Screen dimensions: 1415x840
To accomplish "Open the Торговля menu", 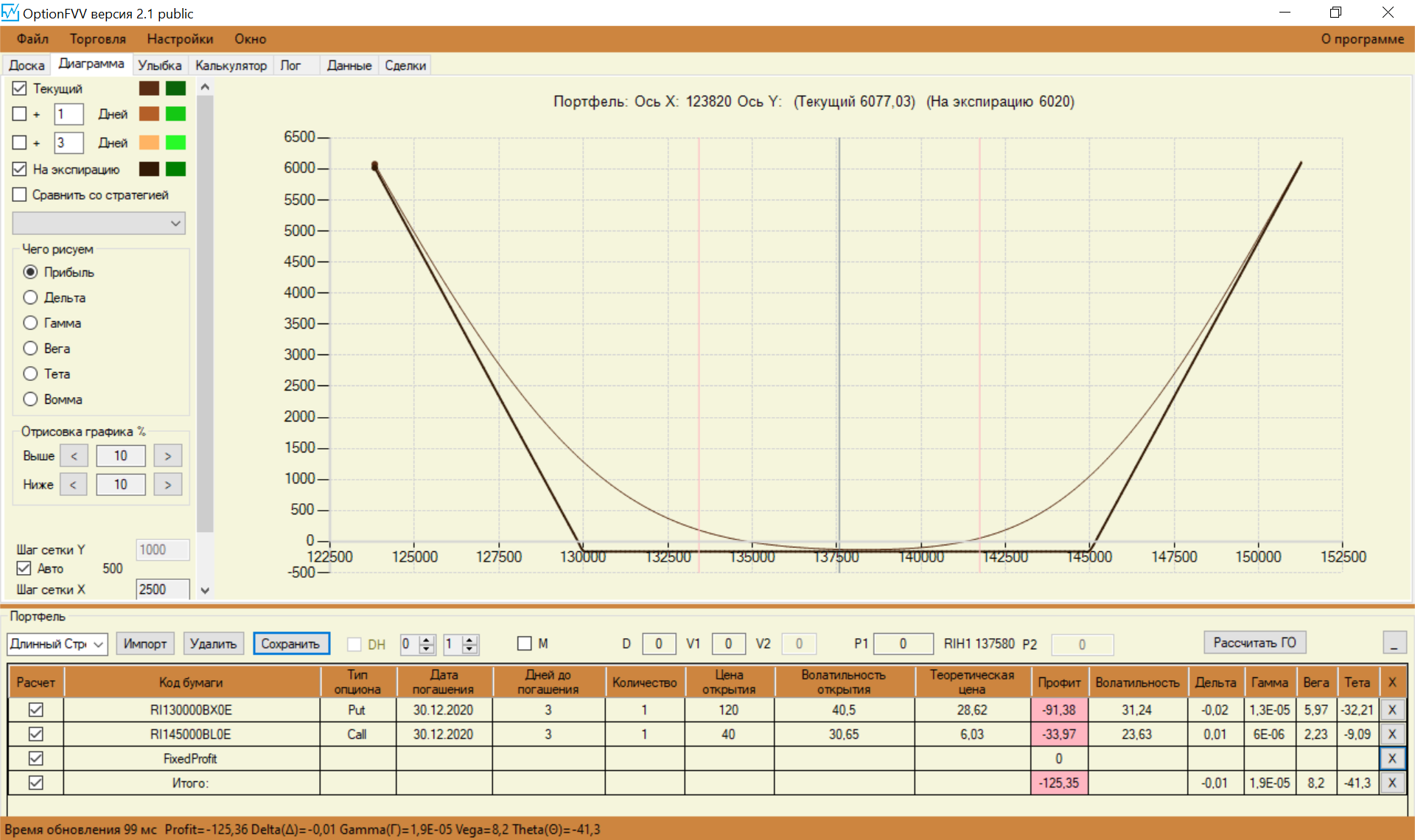I will click(97, 39).
